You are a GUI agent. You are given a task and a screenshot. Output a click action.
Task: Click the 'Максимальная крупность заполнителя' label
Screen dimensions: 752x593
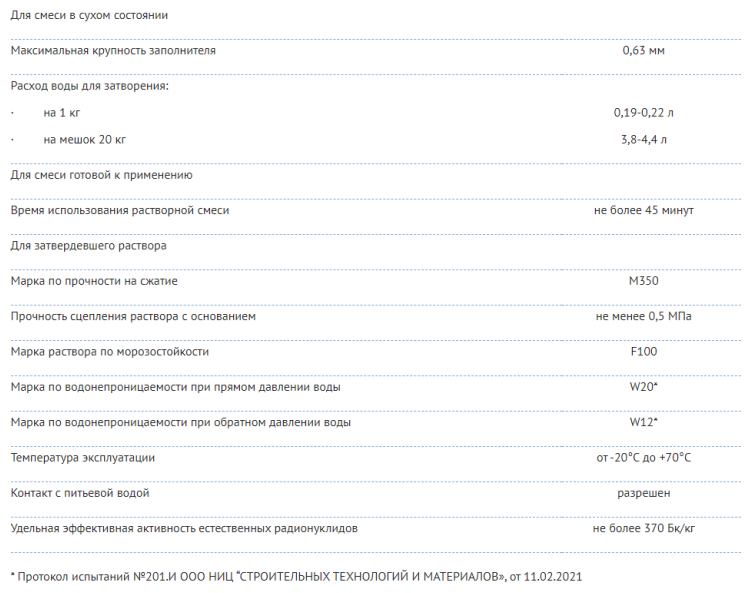(113, 50)
